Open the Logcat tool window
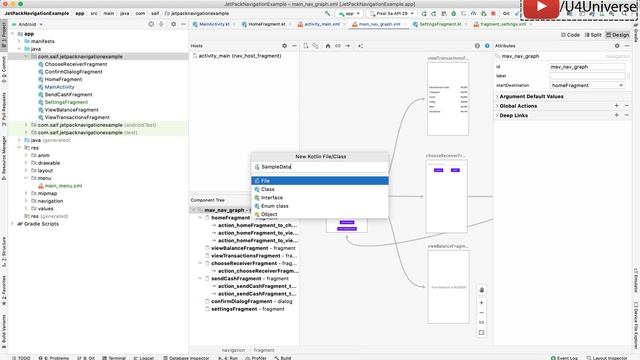640x360 pixels. click(x=144, y=358)
